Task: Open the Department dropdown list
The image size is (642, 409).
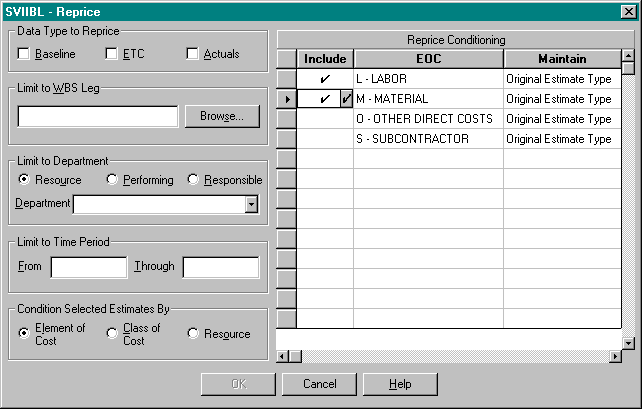Action: [251, 204]
